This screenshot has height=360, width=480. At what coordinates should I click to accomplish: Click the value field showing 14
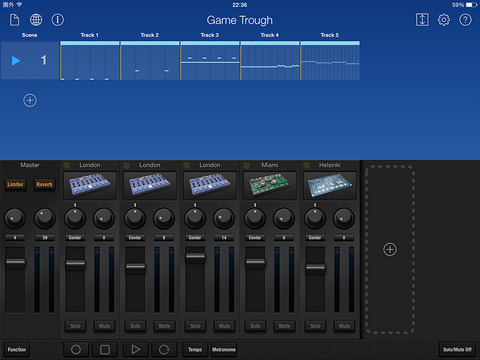coord(224,238)
